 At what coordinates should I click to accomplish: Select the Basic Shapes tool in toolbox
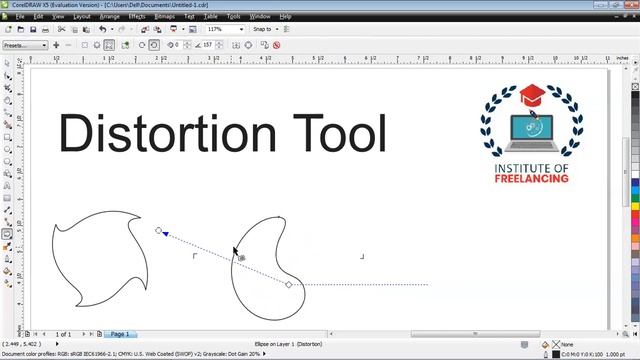coord(7,174)
